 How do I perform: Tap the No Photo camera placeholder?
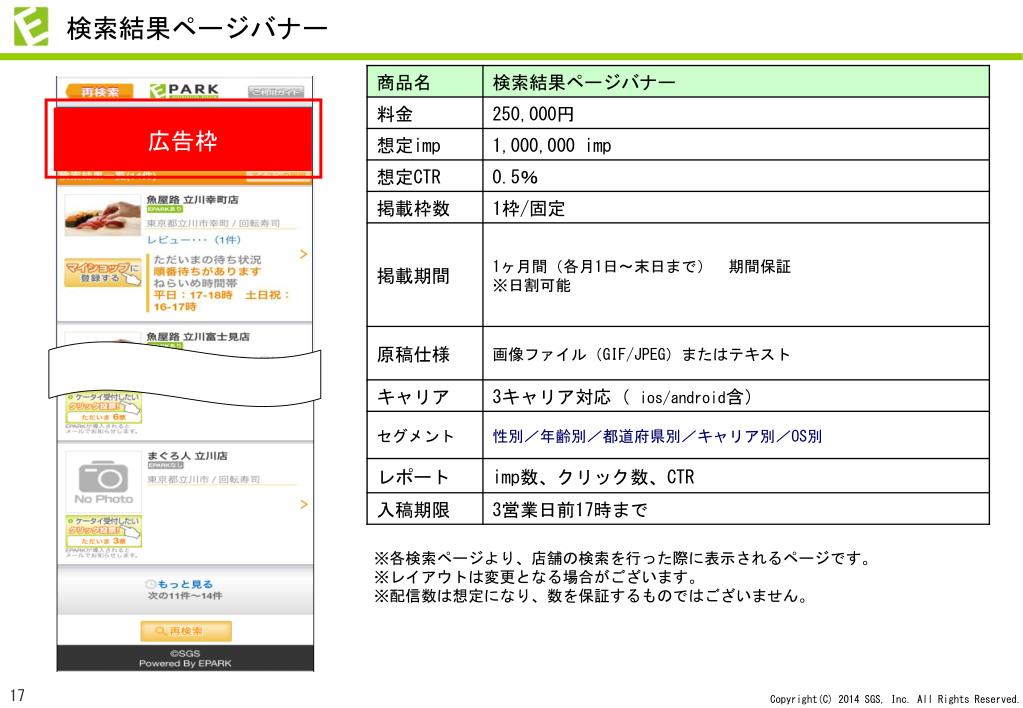pyautogui.click(x=103, y=481)
